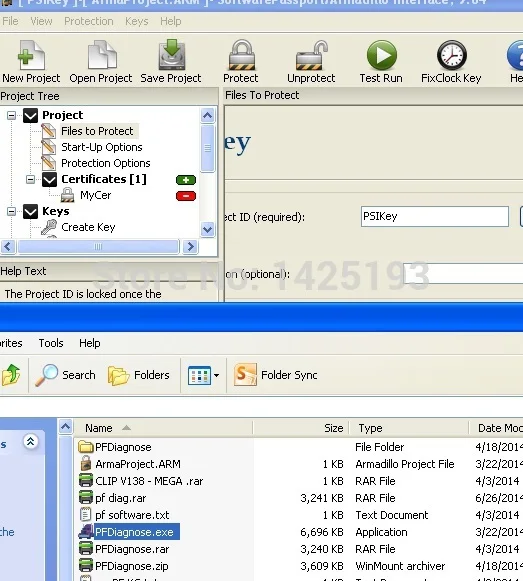Click the file list scroll-up arrow
523x581 pixels.
[66, 427]
